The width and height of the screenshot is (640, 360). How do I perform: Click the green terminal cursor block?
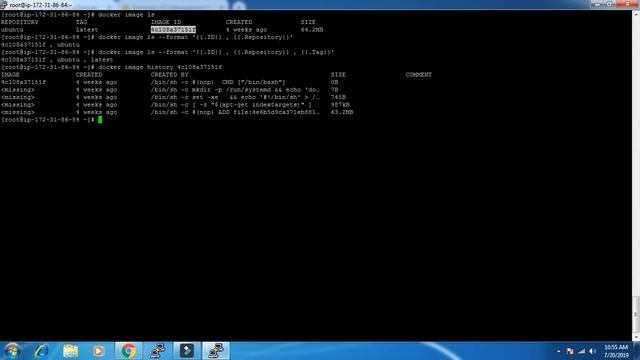coord(100,120)
